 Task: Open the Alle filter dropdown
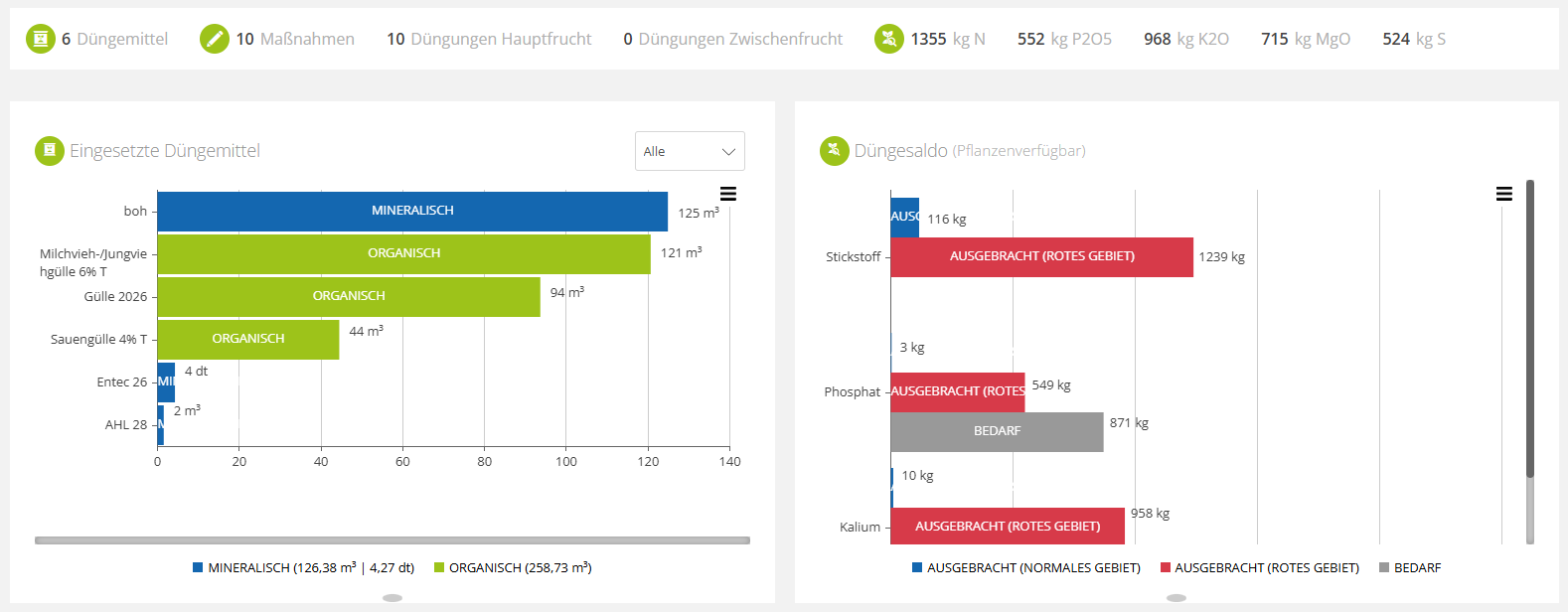690,151
